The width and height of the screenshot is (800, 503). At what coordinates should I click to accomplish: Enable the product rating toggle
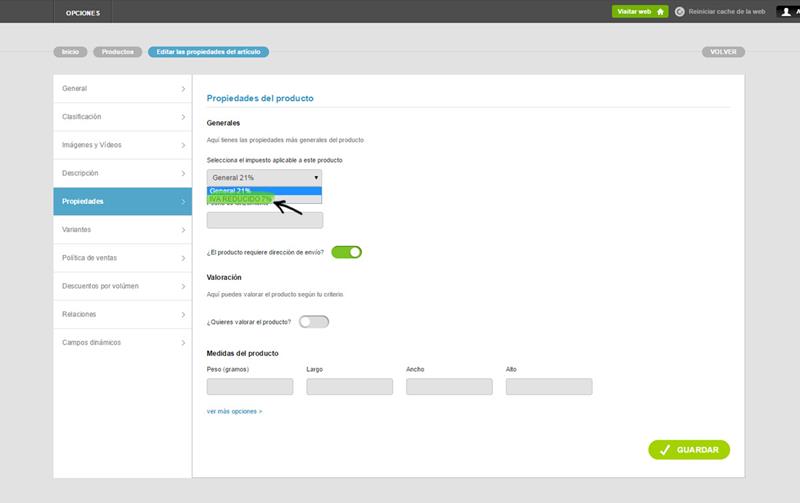tap(313, 322)
